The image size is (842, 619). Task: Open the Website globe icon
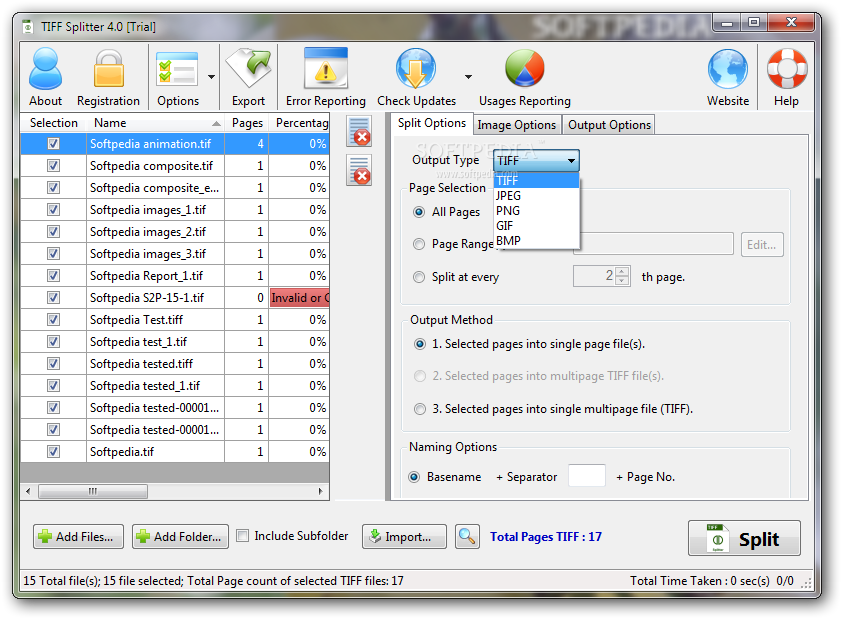[x=728, y=69]
